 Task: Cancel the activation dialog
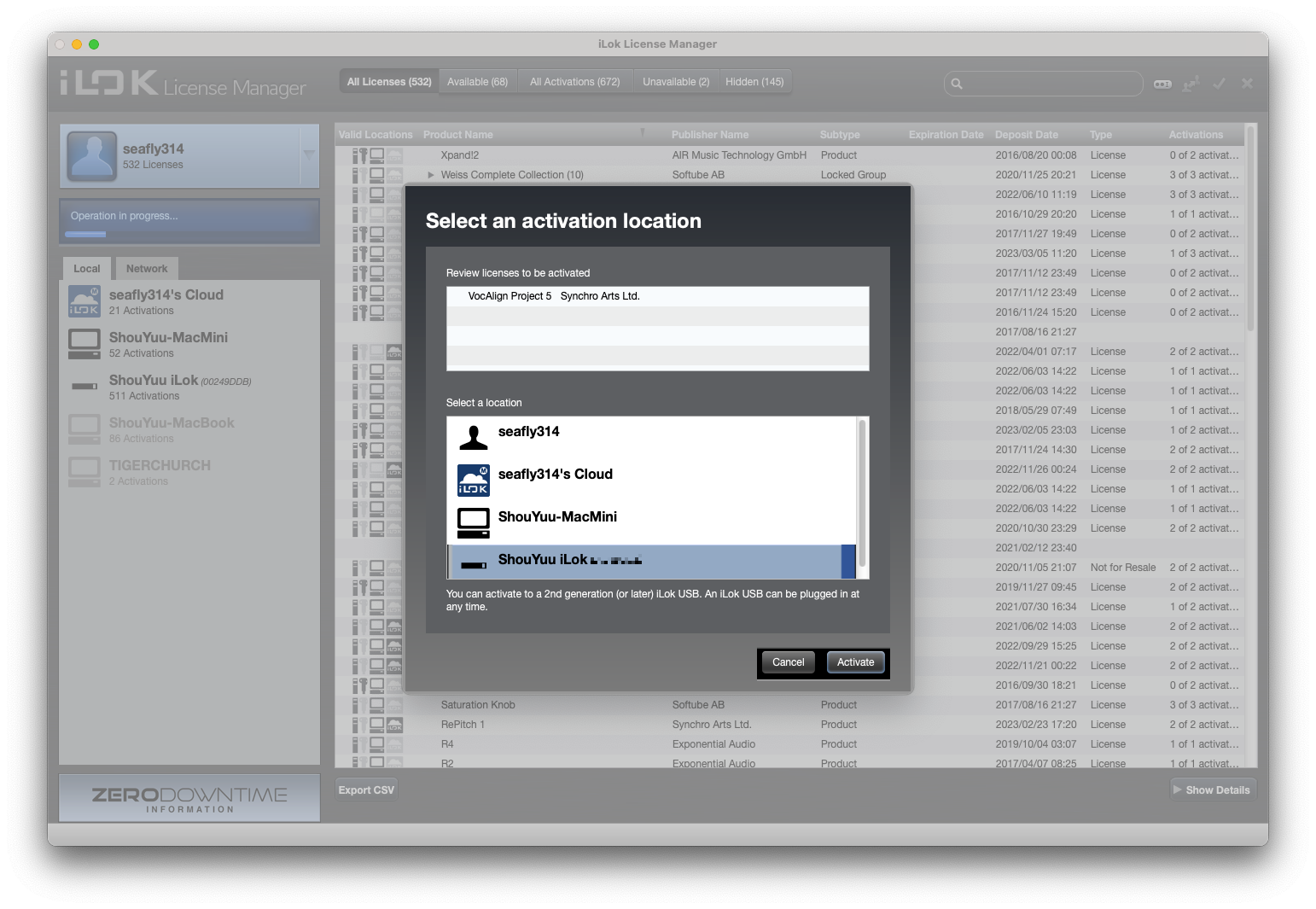788,662
